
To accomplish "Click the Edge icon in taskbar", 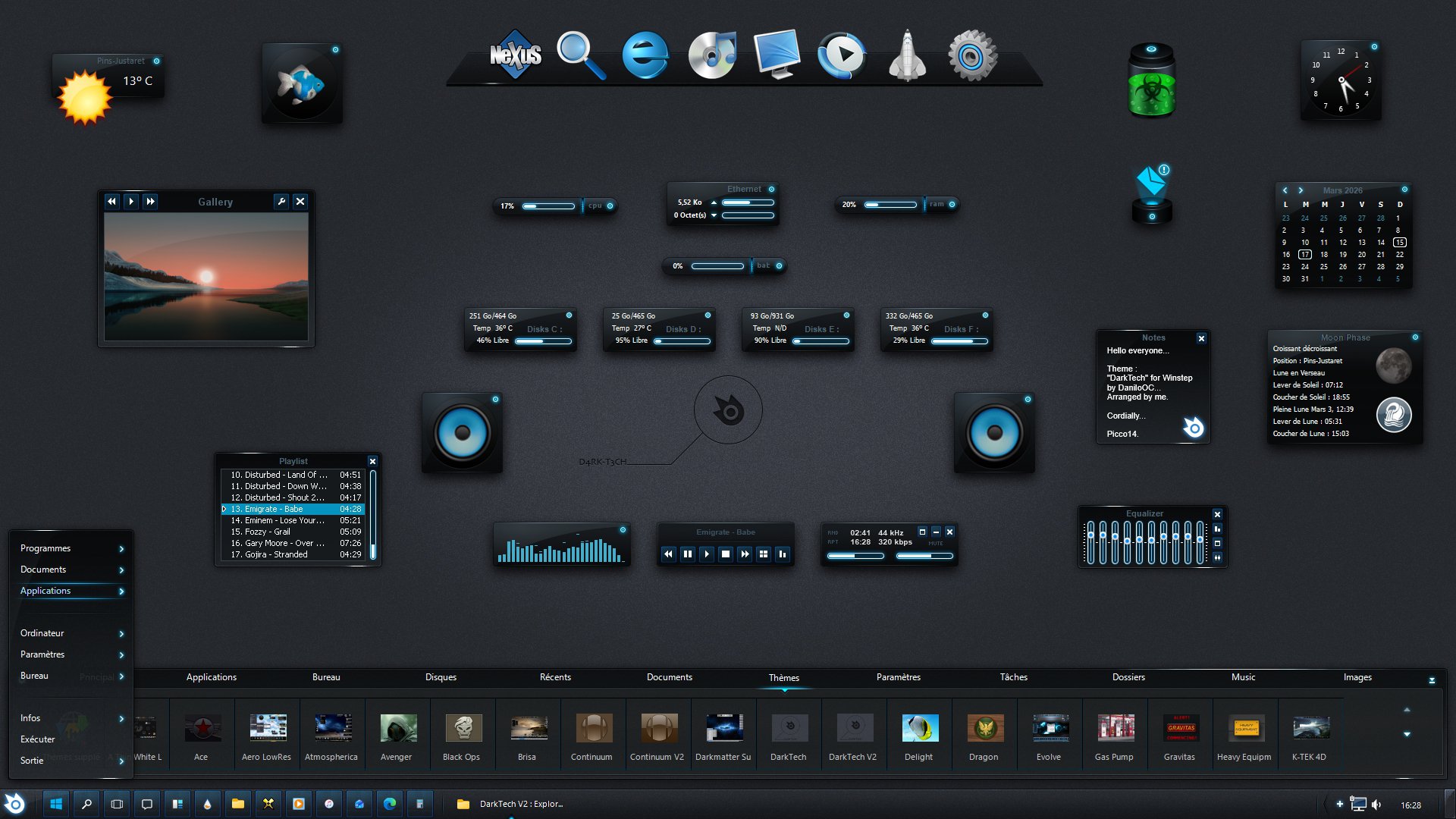I will pyautogui.click(x=390, y=804).
